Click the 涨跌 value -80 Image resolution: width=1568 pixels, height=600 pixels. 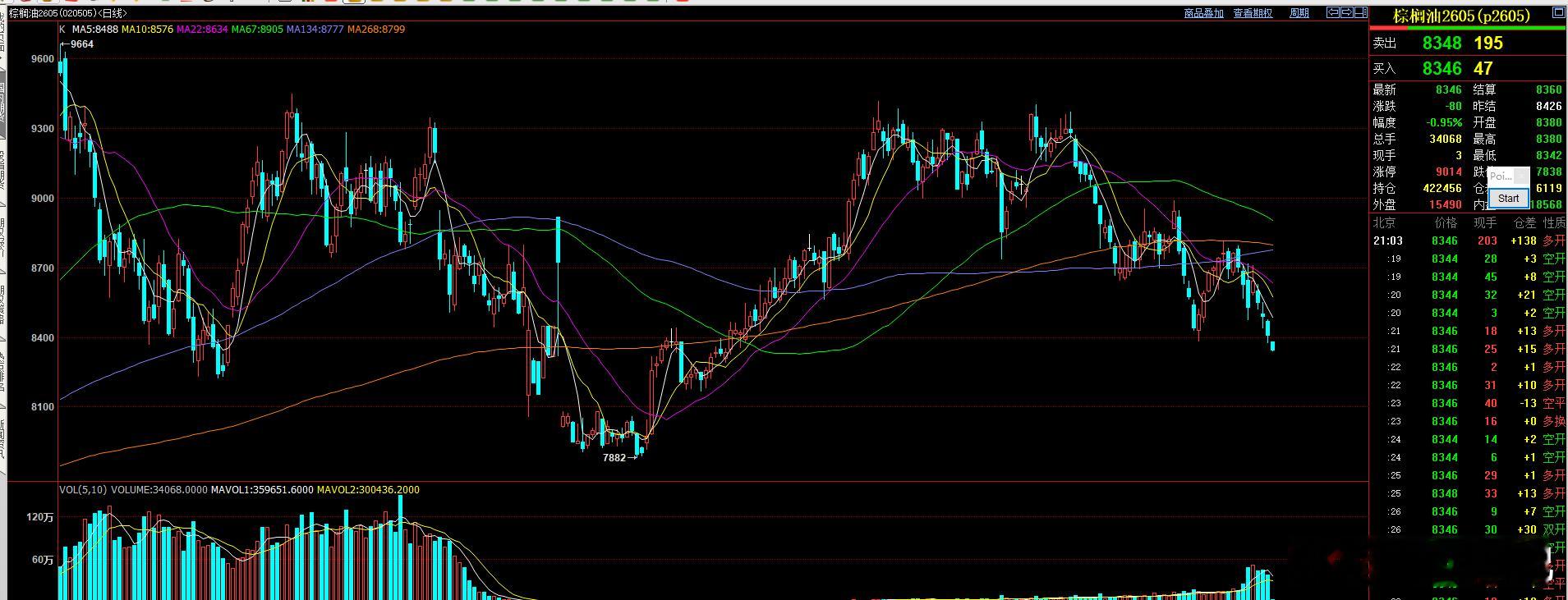1452,106
